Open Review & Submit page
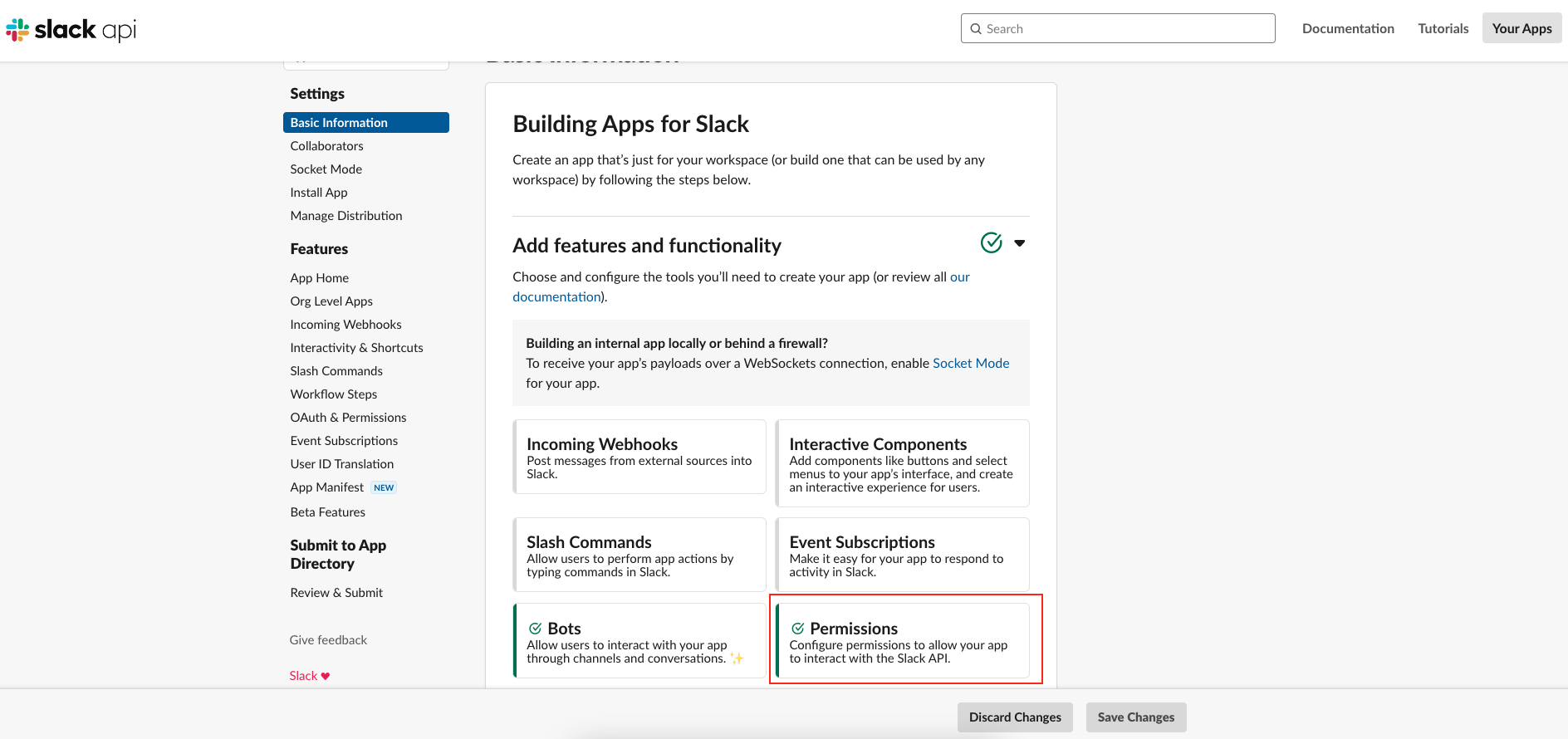Viewport: 1568px width, 739px height. pyautogui.click(x=336, y=593)
